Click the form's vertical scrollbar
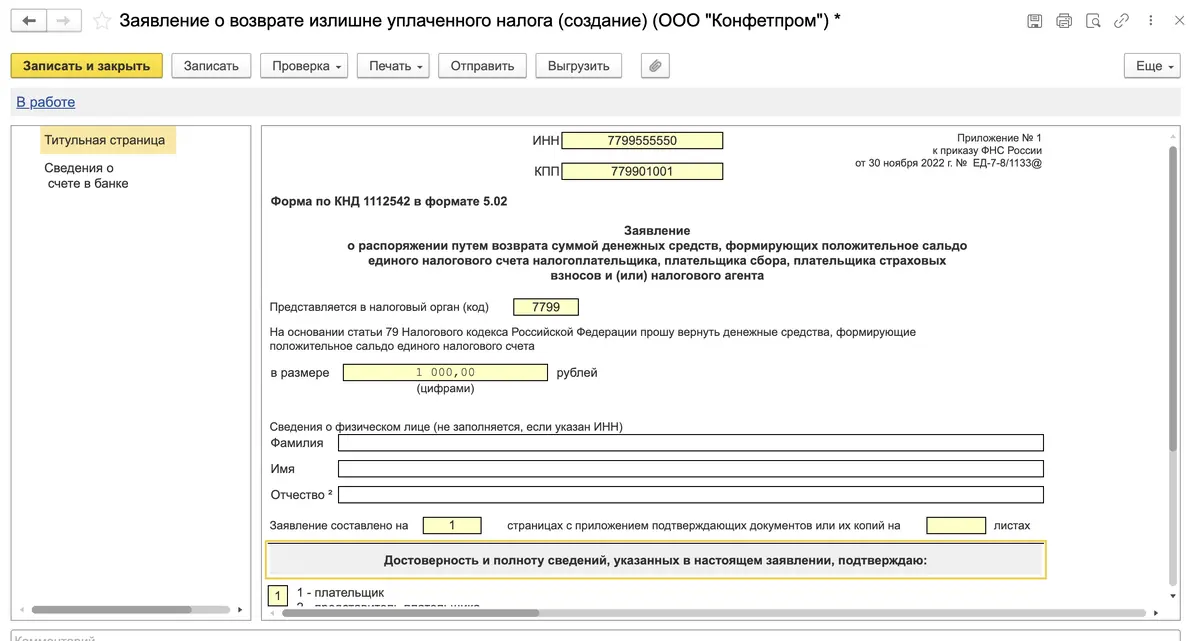1200x641 pixels. click(x=1173, y=300)
